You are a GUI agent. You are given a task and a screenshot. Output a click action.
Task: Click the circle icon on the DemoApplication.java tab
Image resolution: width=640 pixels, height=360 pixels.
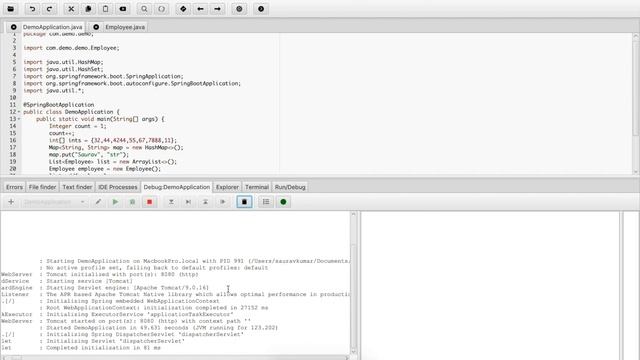(x=13, y=27)
